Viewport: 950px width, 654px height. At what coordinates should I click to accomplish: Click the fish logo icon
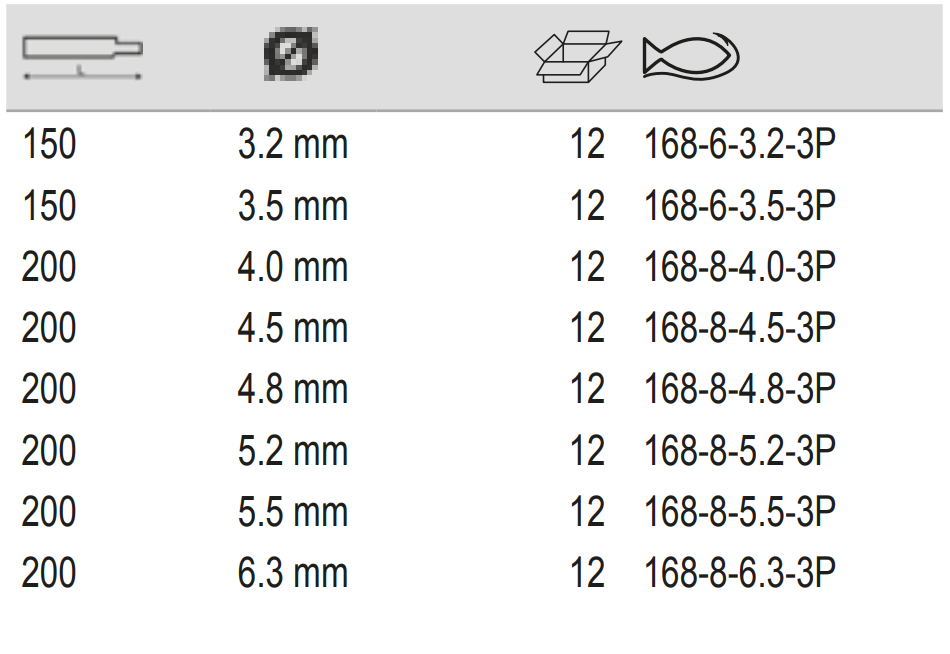point(692,57)
